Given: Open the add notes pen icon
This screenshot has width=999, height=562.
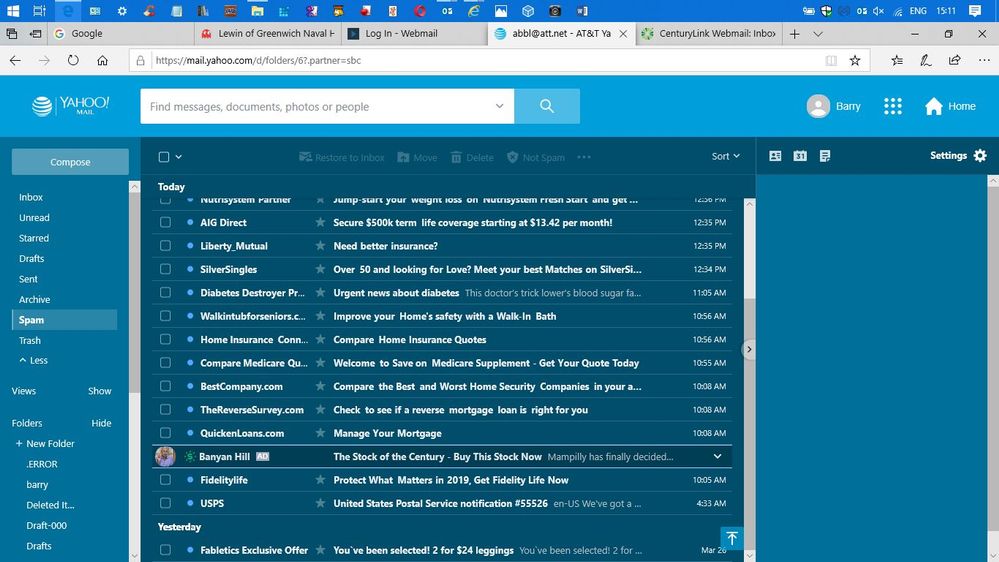Looking at the screenshot, I should click(x=926, y=61).
